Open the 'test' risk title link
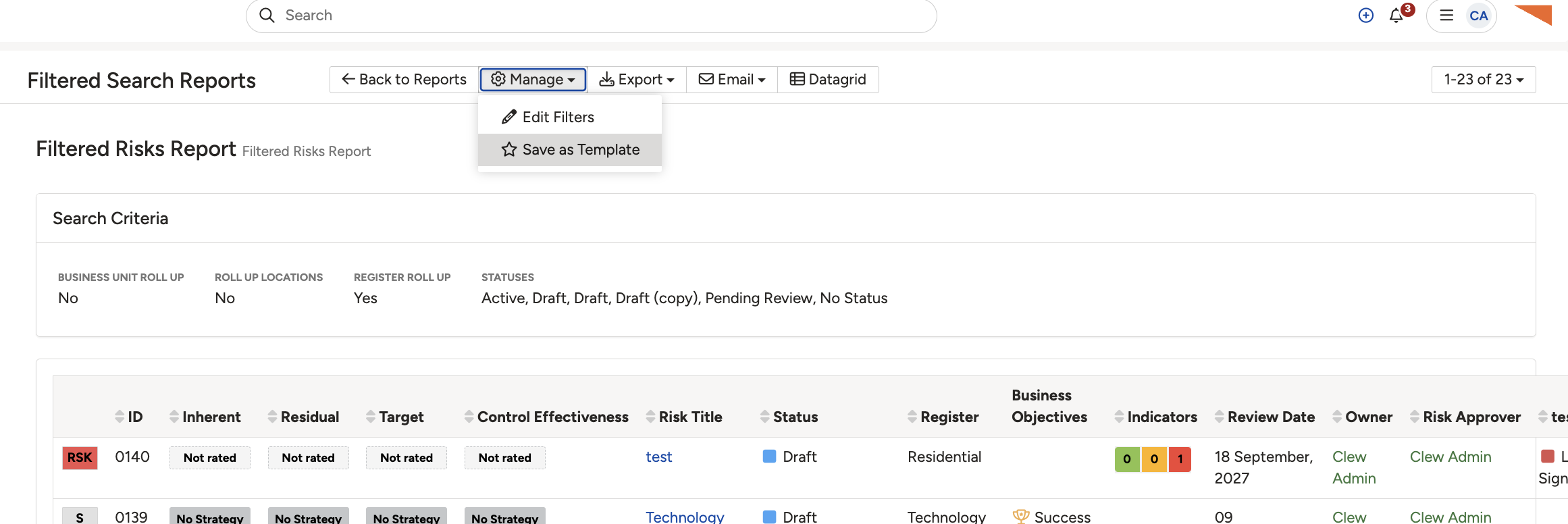 coord(658,457)
